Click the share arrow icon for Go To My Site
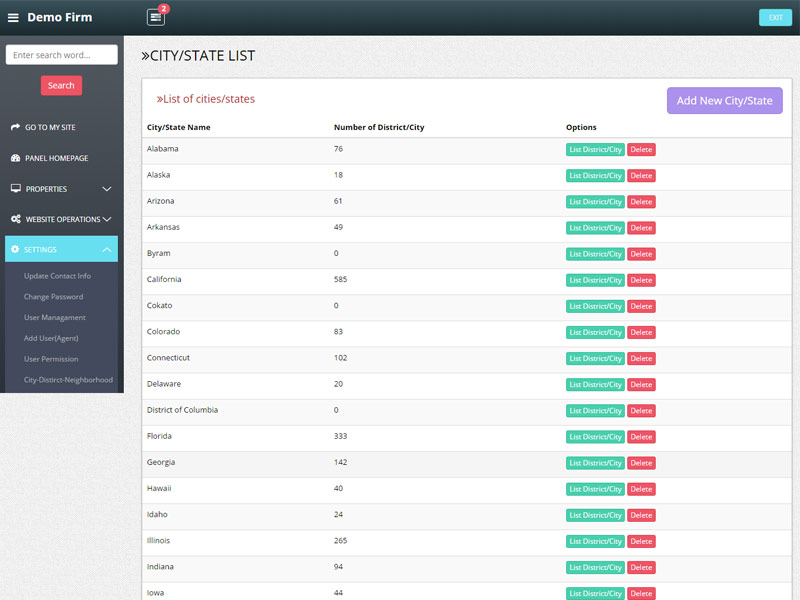This screenshot has width=800, height=600. tap(15, 127)
